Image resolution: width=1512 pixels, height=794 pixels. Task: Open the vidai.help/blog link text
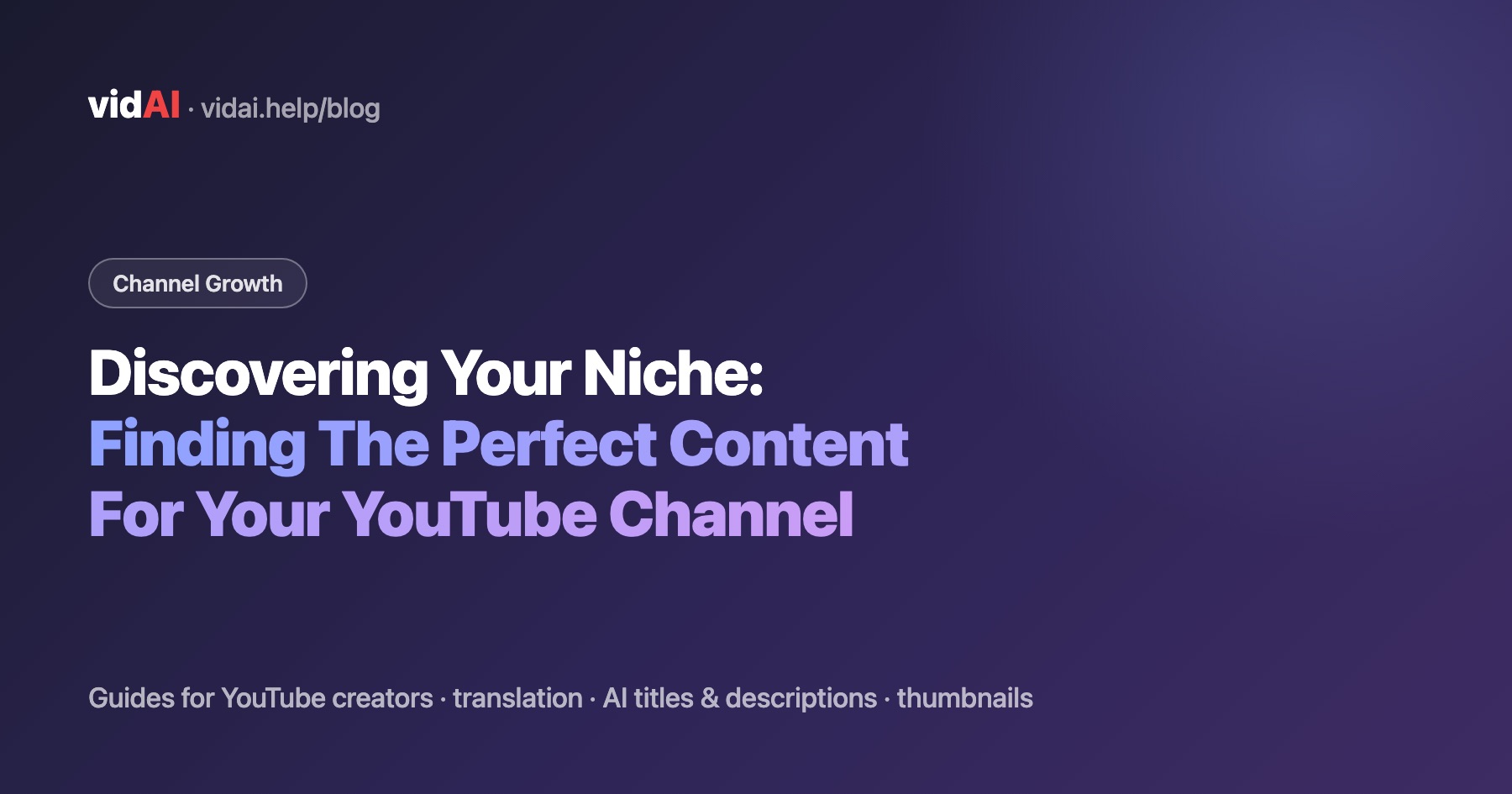coord(291,108)
